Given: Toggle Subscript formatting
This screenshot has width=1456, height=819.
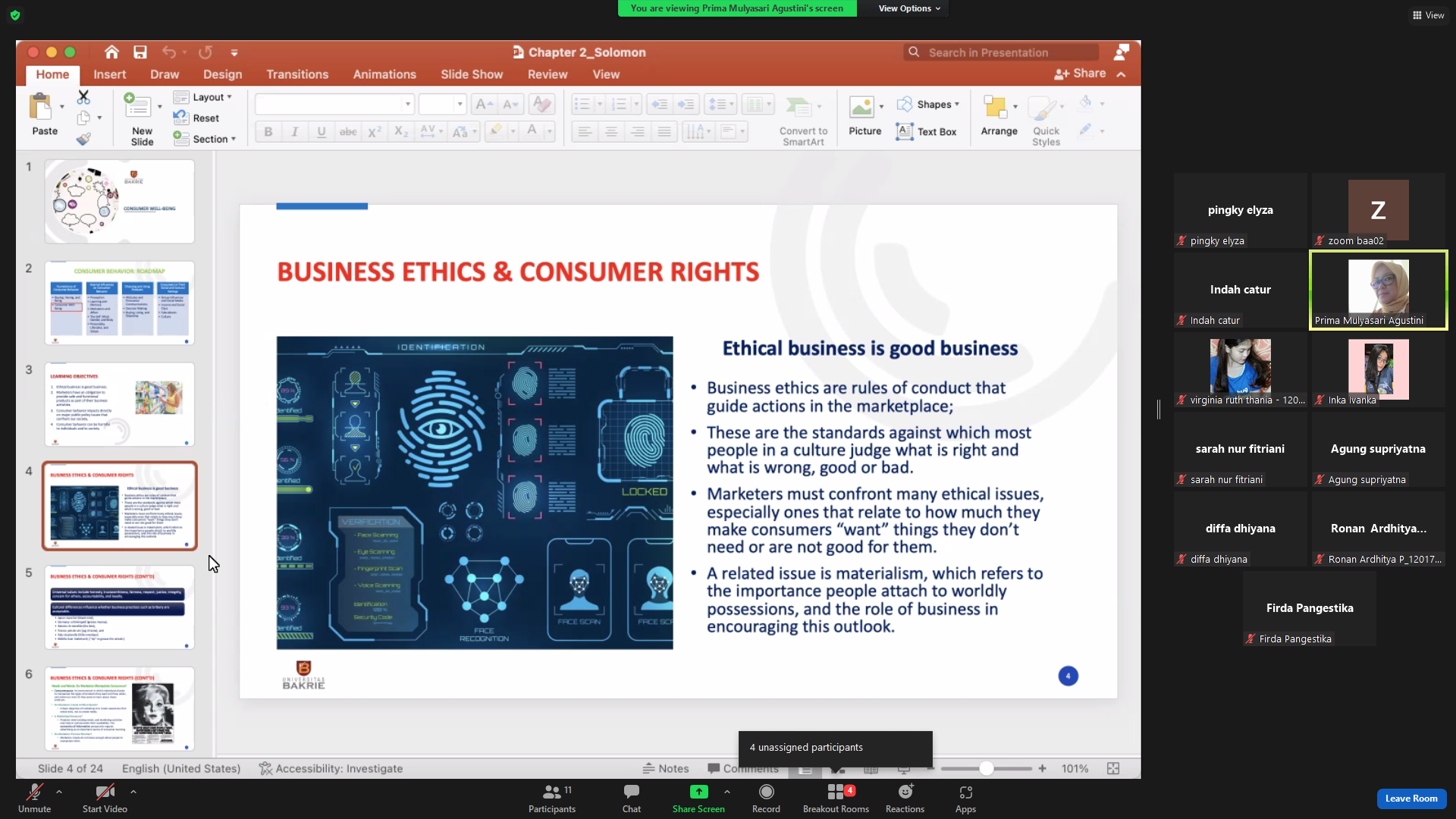Looking at the screenshot, I should [401, 131].
